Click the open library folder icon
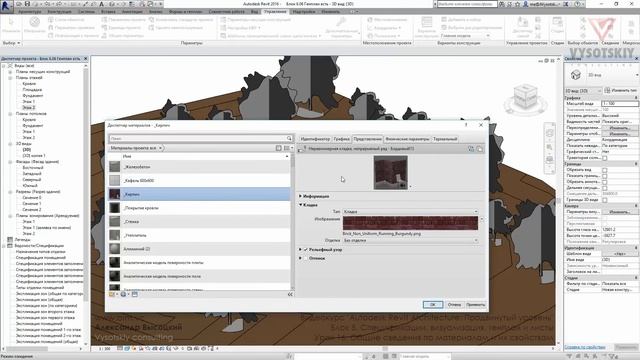Image resolution: width=640 pixels, height=360 pixels. pyautogui.click(x=113, y=294)
